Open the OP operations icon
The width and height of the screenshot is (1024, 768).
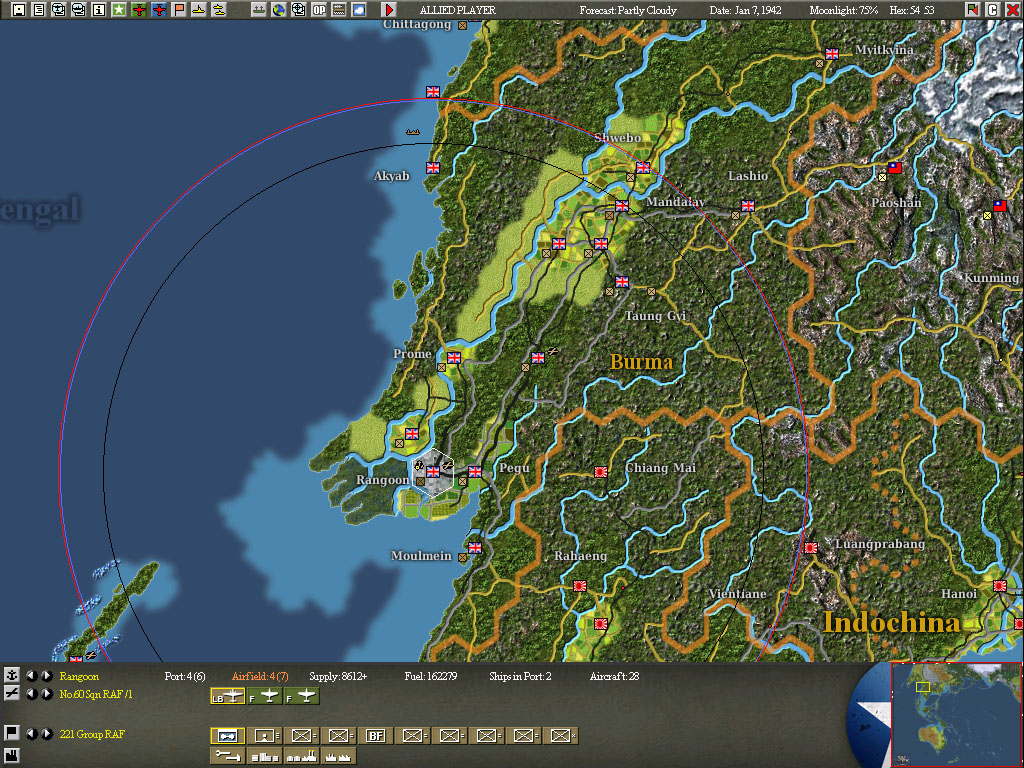319,10
